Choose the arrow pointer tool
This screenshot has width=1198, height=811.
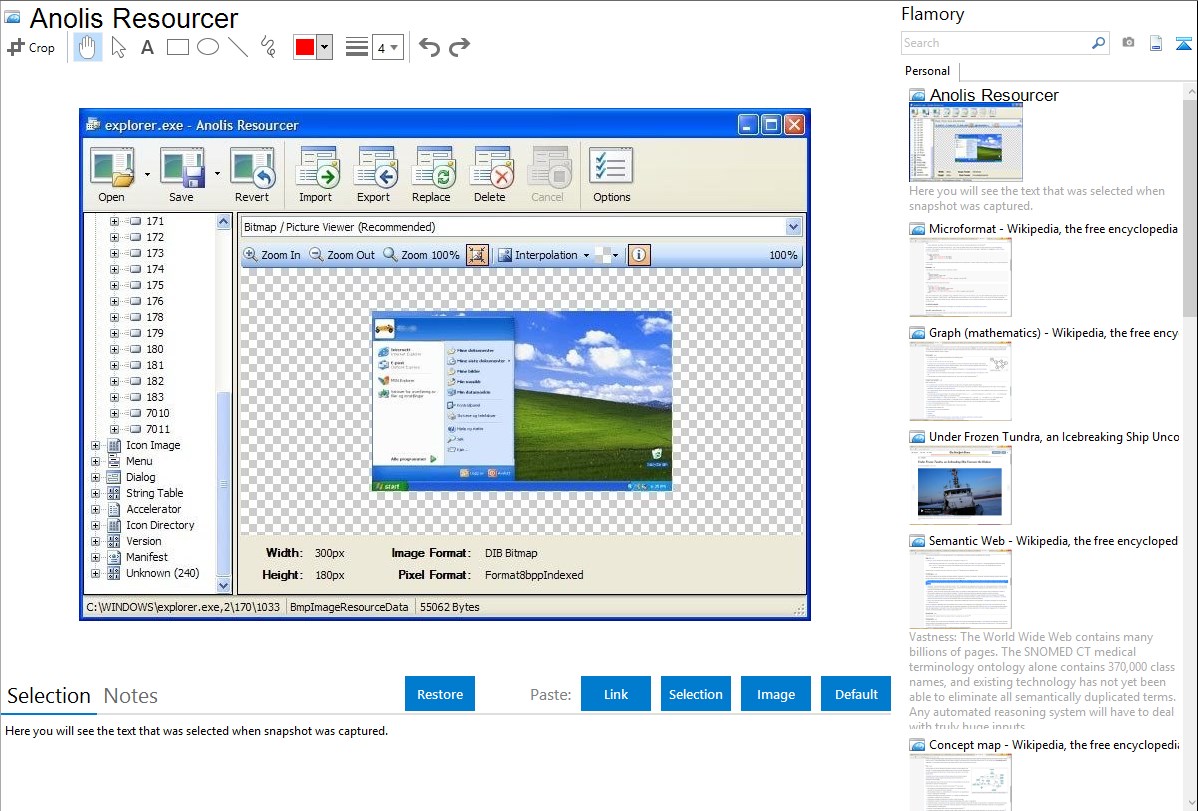tap(118, 47)
